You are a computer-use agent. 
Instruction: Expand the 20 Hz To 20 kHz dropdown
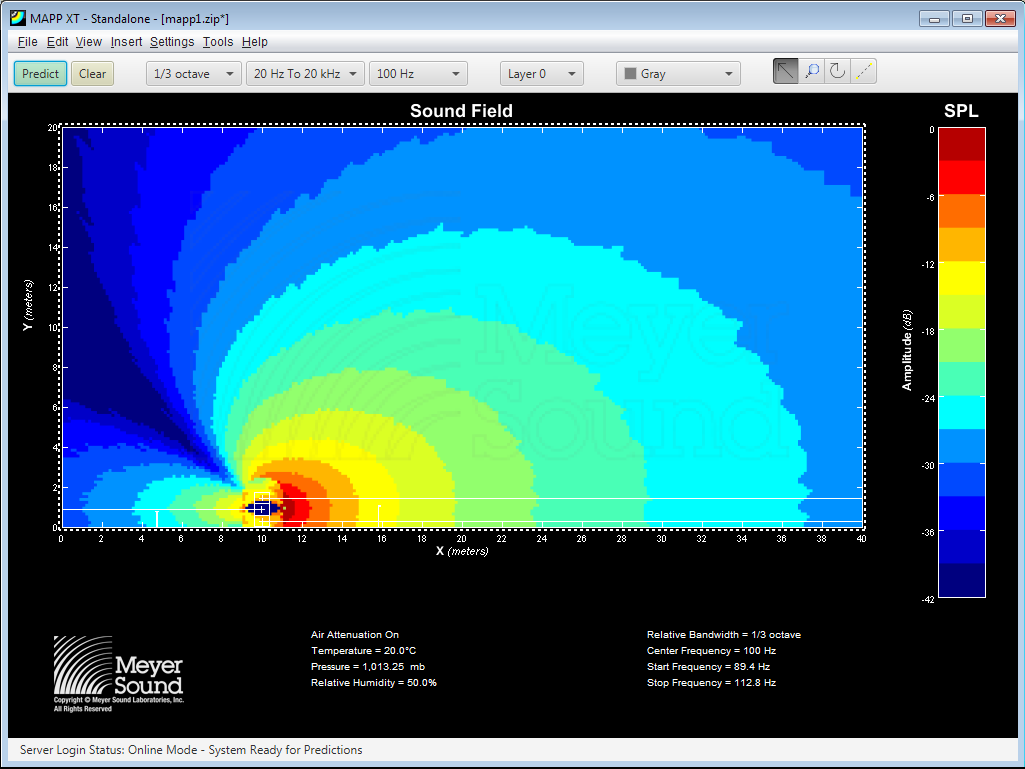tap(305, 74)
